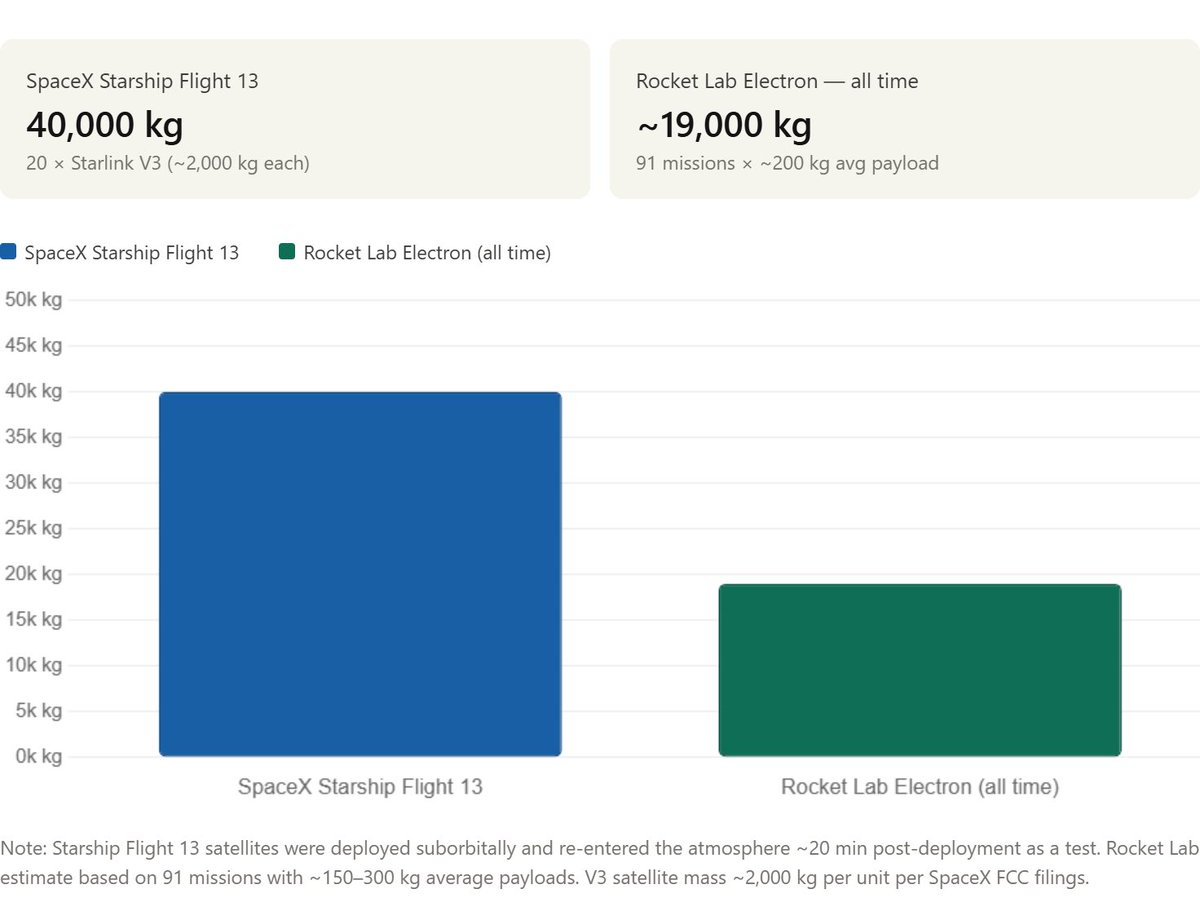
Task: Click the 5k kg axis label
Action: pyautogui.click(x=37, y=711)
